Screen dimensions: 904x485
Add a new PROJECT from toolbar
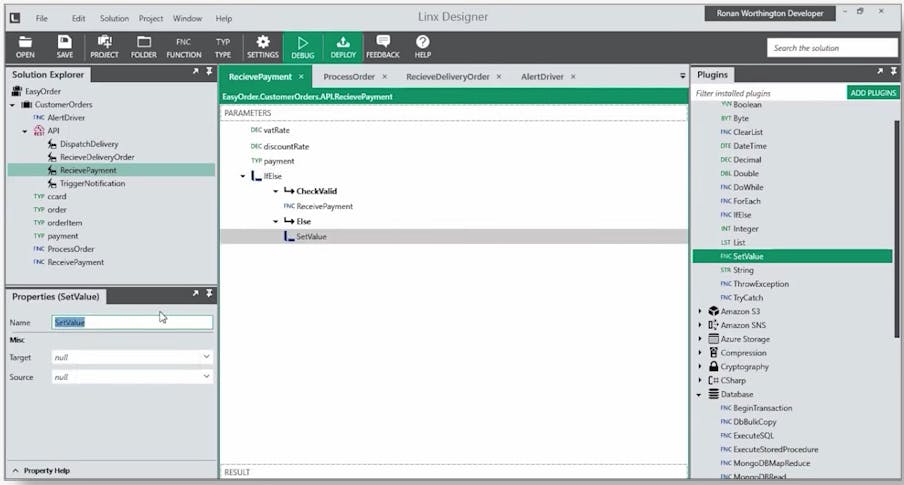(104, 47)
